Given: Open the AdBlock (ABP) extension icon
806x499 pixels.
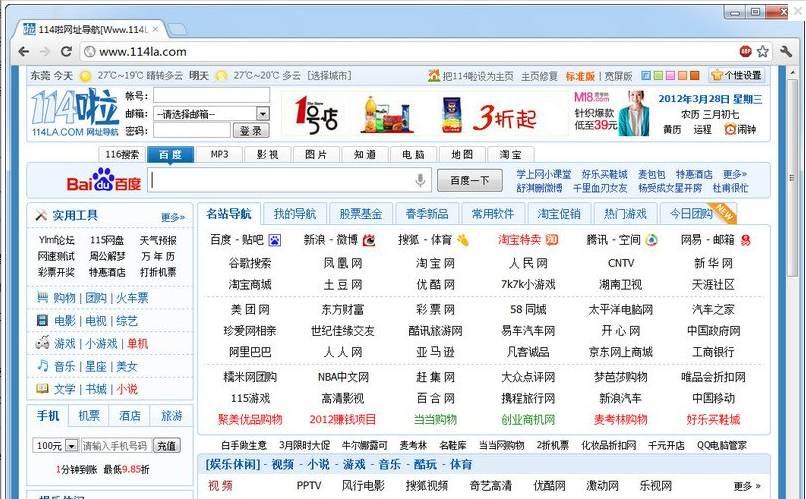Looking at the screenshot, I should click(x=745, y=51).
